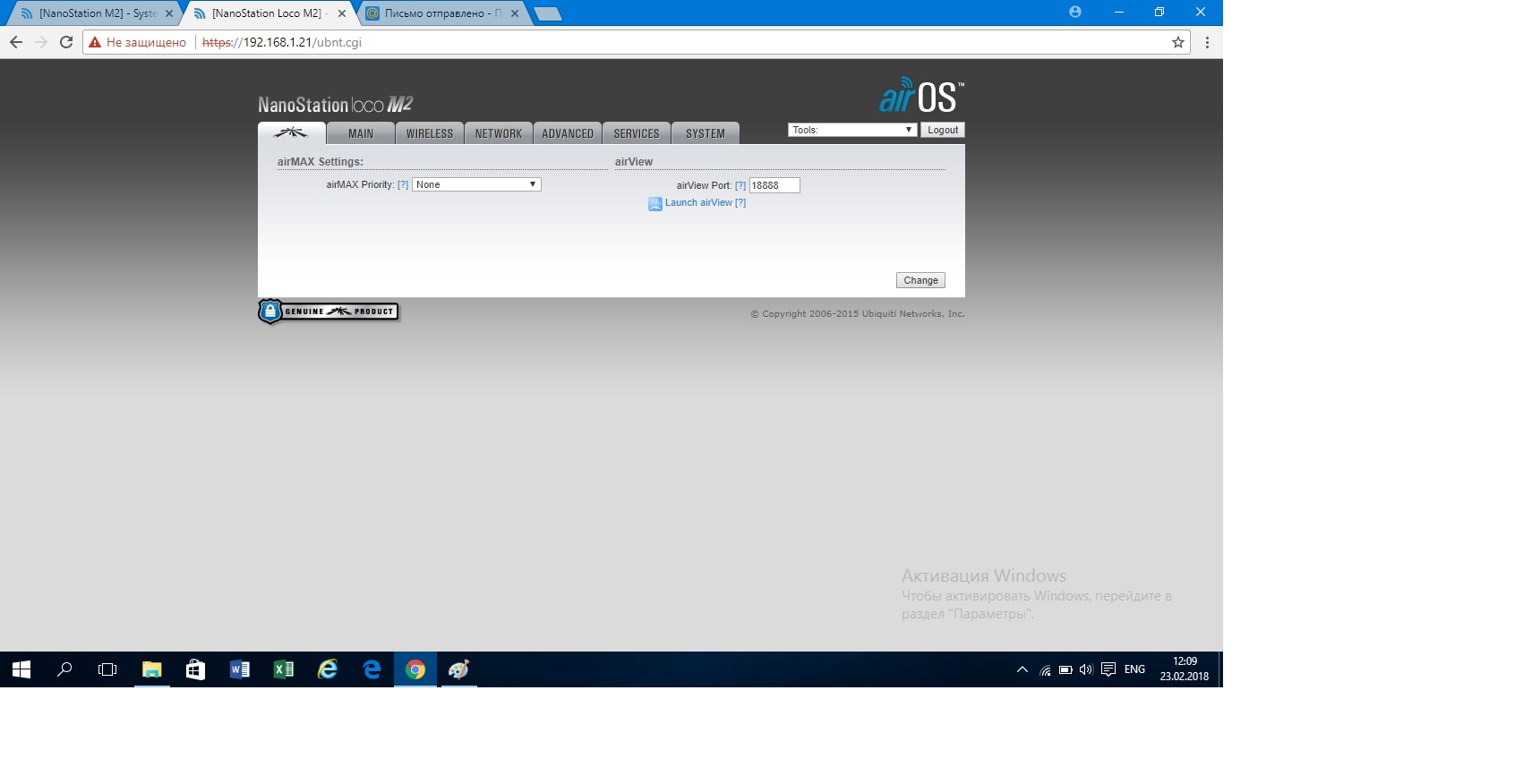Viewport: 1540px width, 784px height.
Task: Open Task View
Action: pyautogui.click(x=107, y=669)
